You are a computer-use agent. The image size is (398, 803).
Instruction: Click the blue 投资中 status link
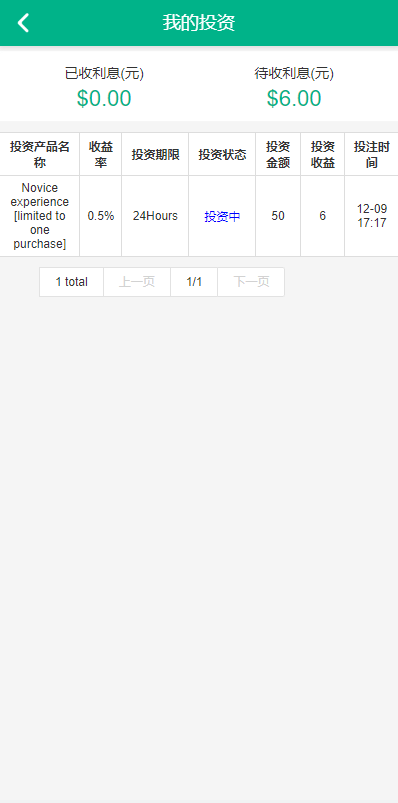[222, 217]
